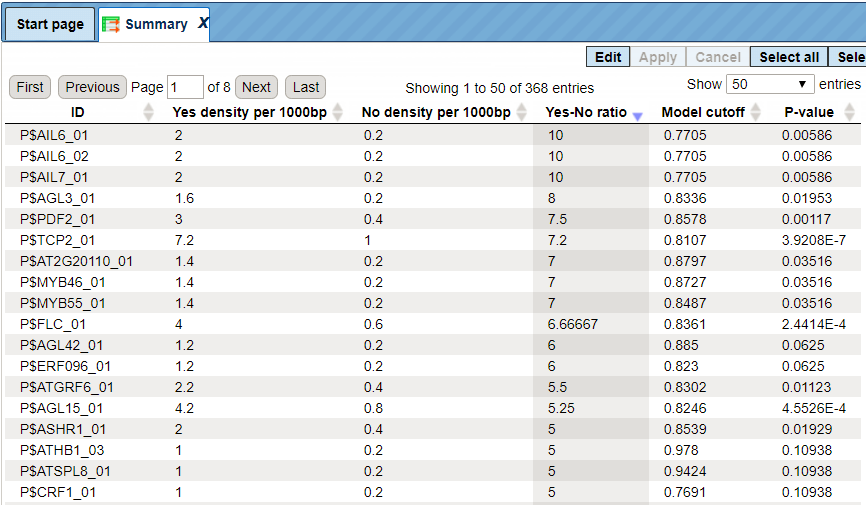Sort by No density per 1000bp arrows
The image size is (866, 505).
(x=521, y=112)
